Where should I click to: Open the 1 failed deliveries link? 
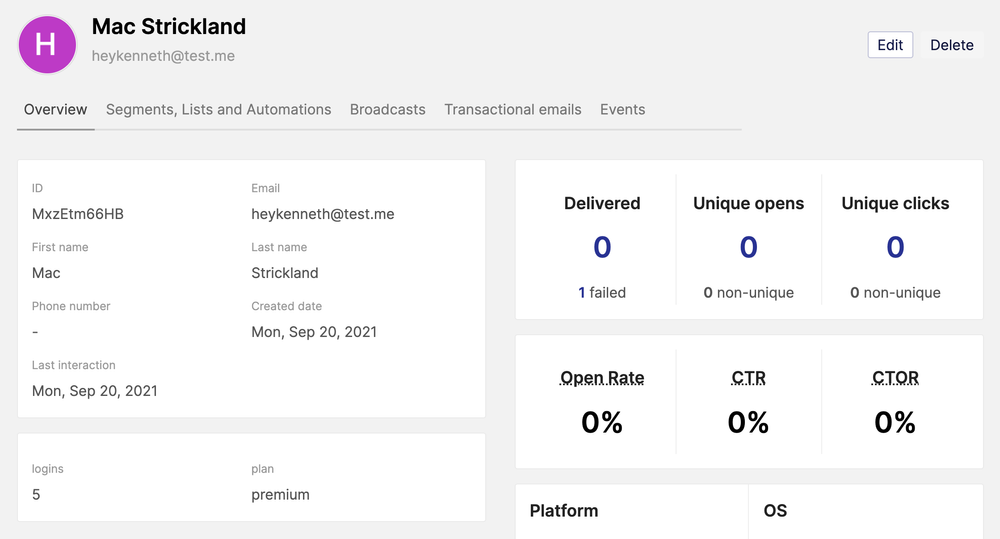(x=602, y=293)
